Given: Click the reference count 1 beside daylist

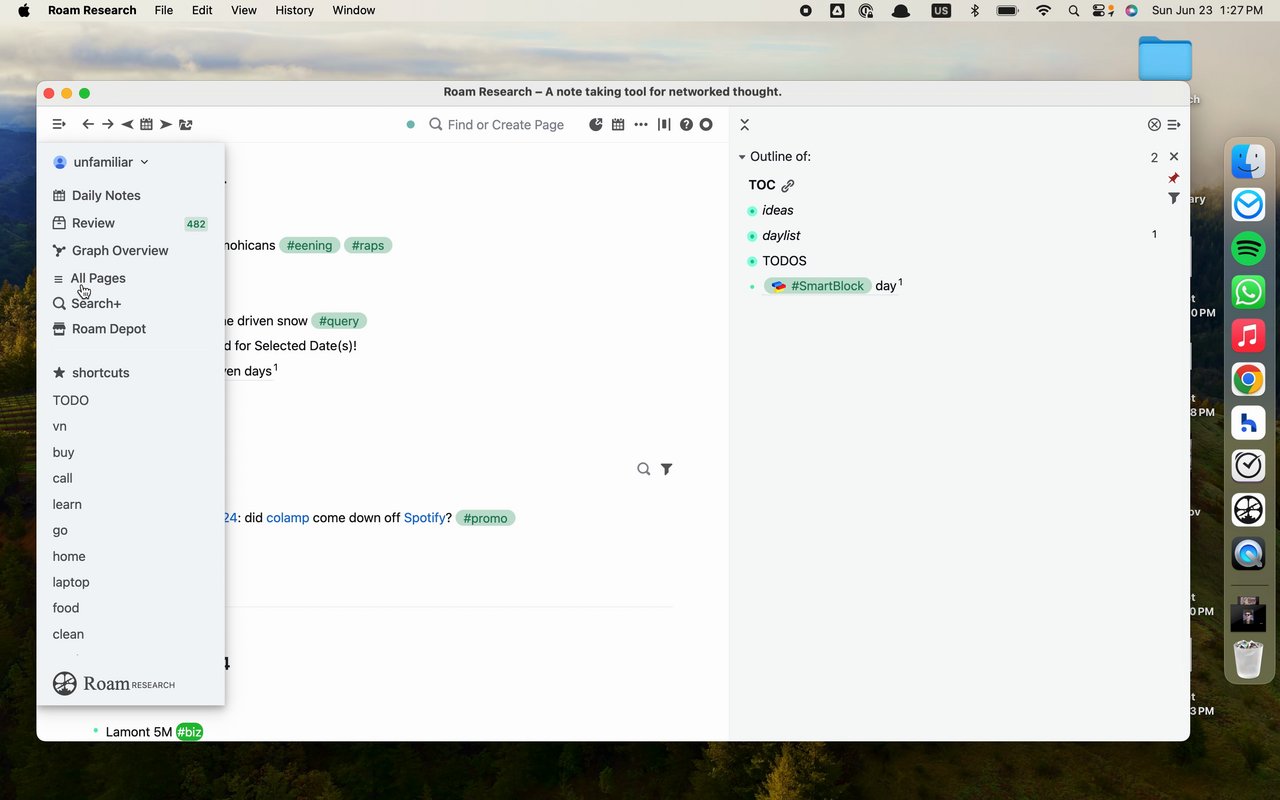Looking at the screenshot, I should point(1154,235).
